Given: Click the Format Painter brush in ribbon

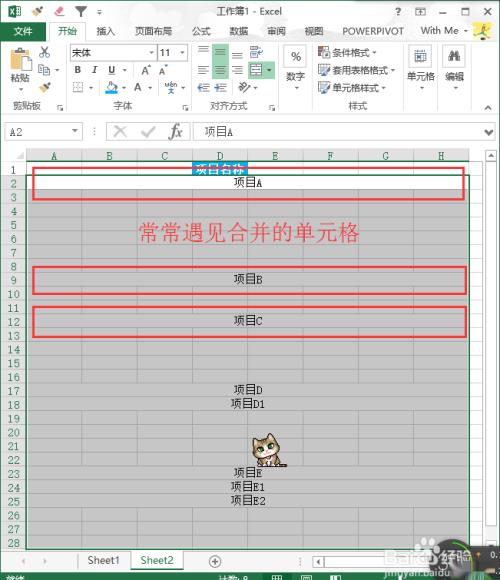Looking at the screenshot, I should click(45, 87).
